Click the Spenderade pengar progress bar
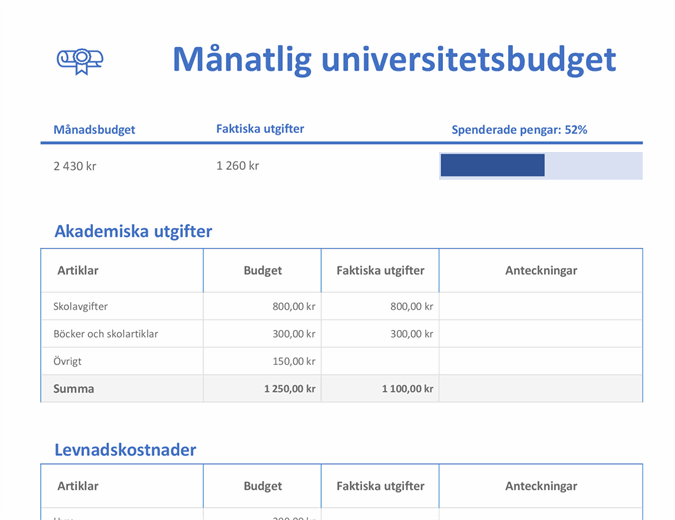Screen dimensions: 675x520 [541, 166]
